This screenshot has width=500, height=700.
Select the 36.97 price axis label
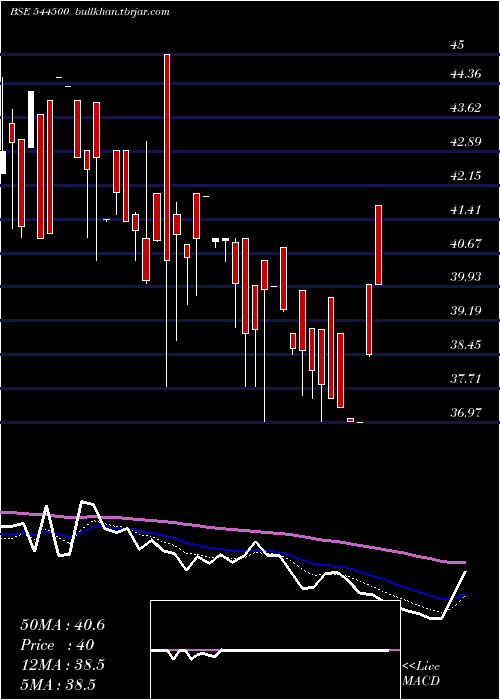click(466, 412)
